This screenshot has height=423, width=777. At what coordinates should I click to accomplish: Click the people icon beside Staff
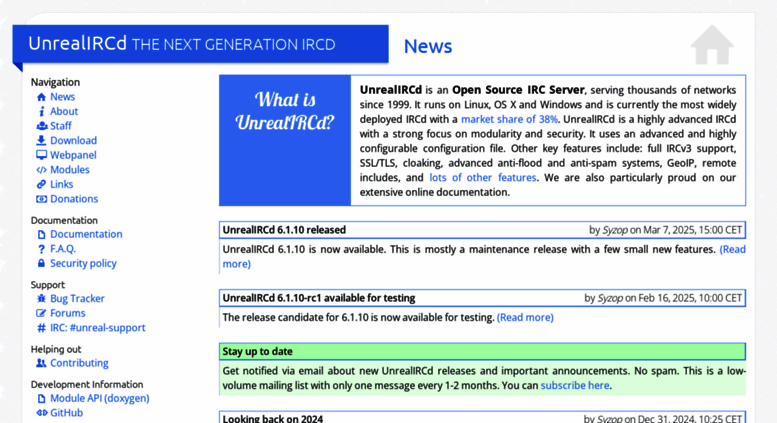(x=42, y=126)
